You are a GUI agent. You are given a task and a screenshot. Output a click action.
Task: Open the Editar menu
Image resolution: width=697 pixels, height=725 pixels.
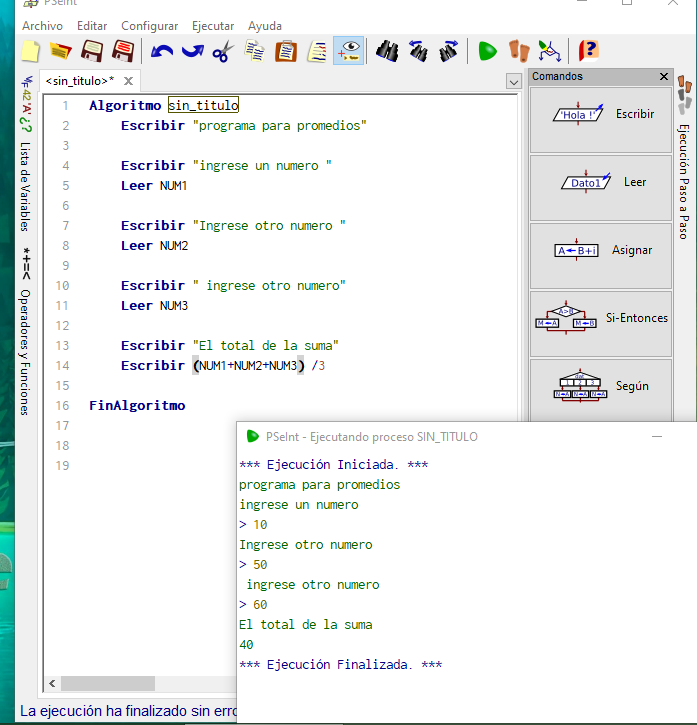(x=92, y=26)
